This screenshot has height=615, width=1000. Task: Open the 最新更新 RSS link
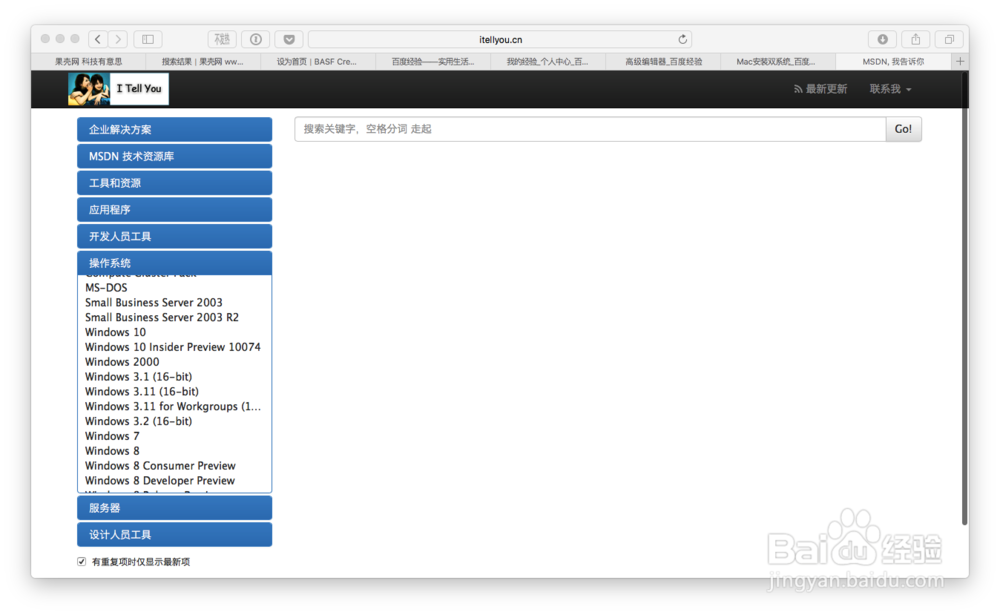(820, 89)
